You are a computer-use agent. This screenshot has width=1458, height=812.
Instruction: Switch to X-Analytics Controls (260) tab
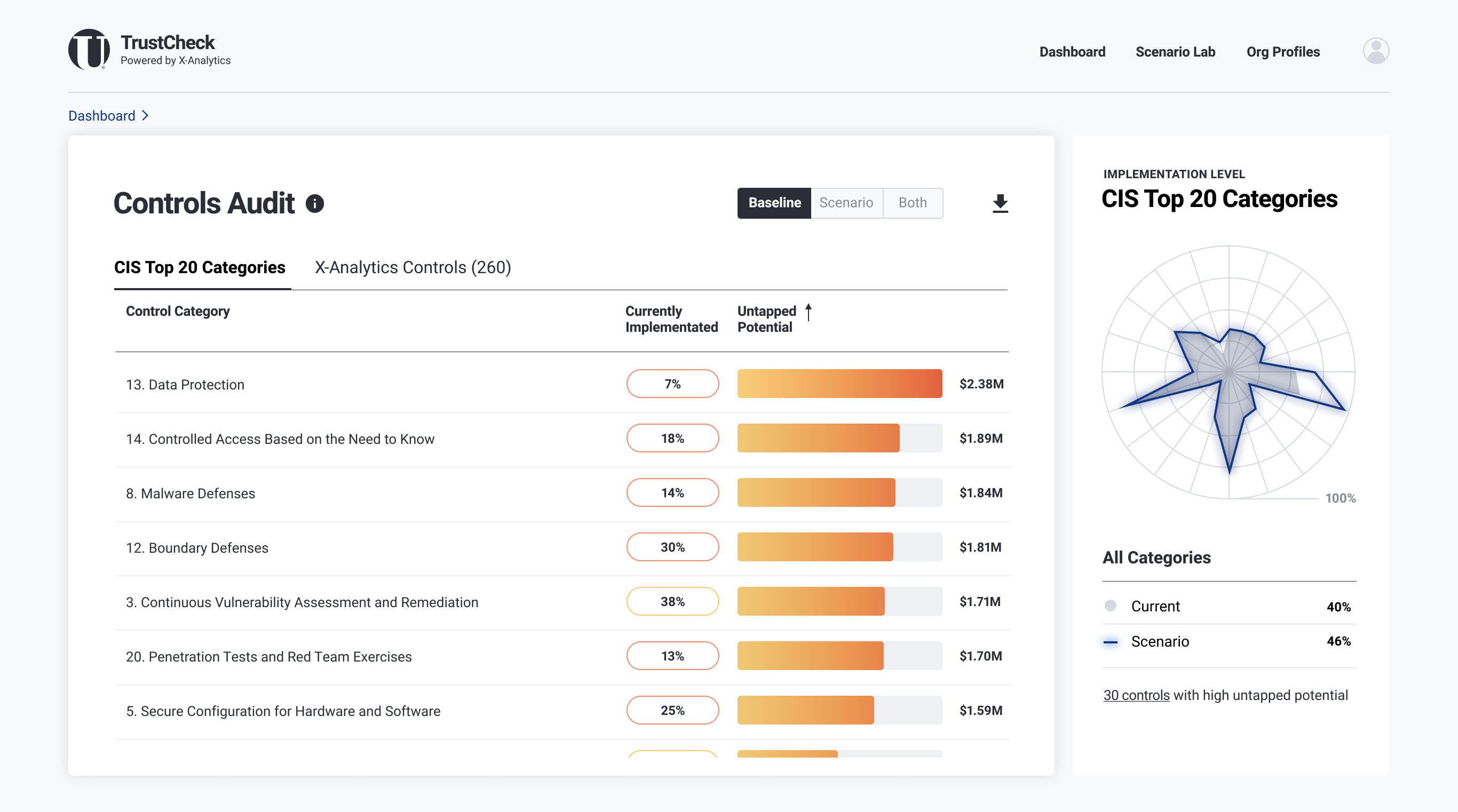click(x=413, y=267)
